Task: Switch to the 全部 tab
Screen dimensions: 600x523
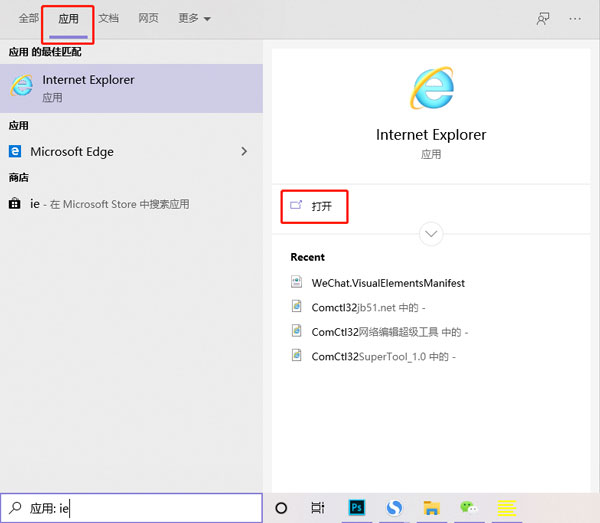Action: point(29,18)
